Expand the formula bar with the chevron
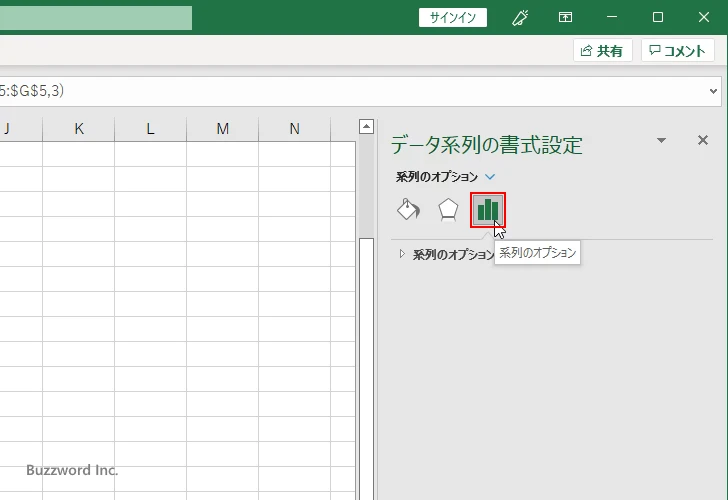The height and width of the screenshot is (500, 728). [x=714, y=90]
